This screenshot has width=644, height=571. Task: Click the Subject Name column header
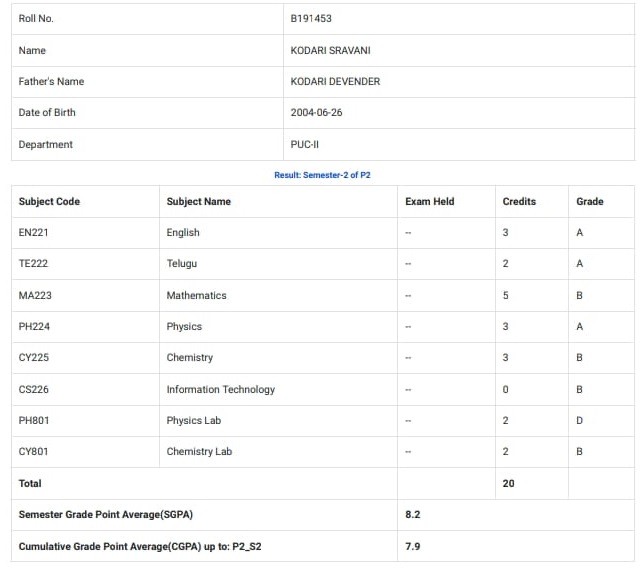tap(199, 202)
